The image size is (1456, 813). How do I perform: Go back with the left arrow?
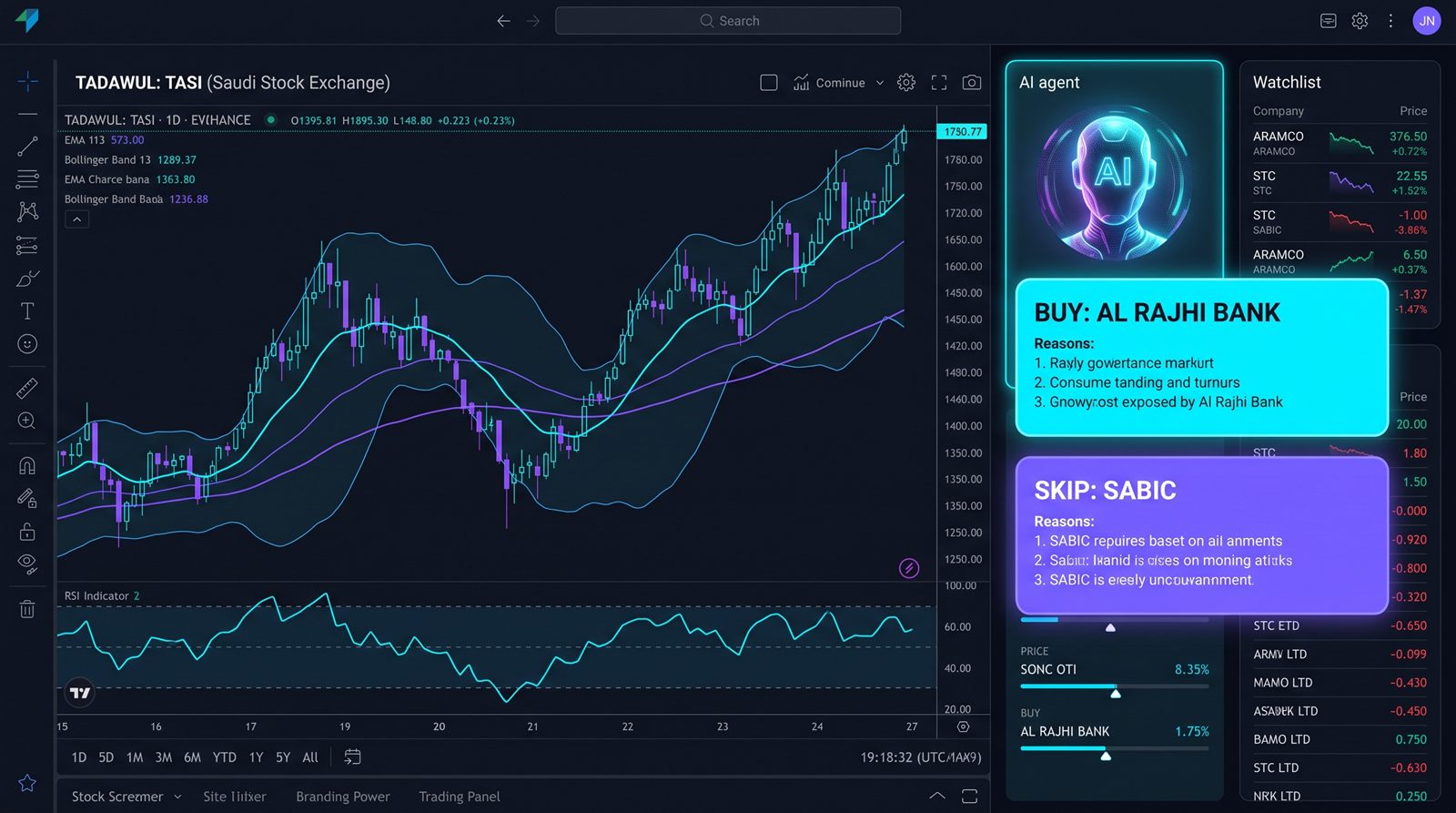[503, 21]
